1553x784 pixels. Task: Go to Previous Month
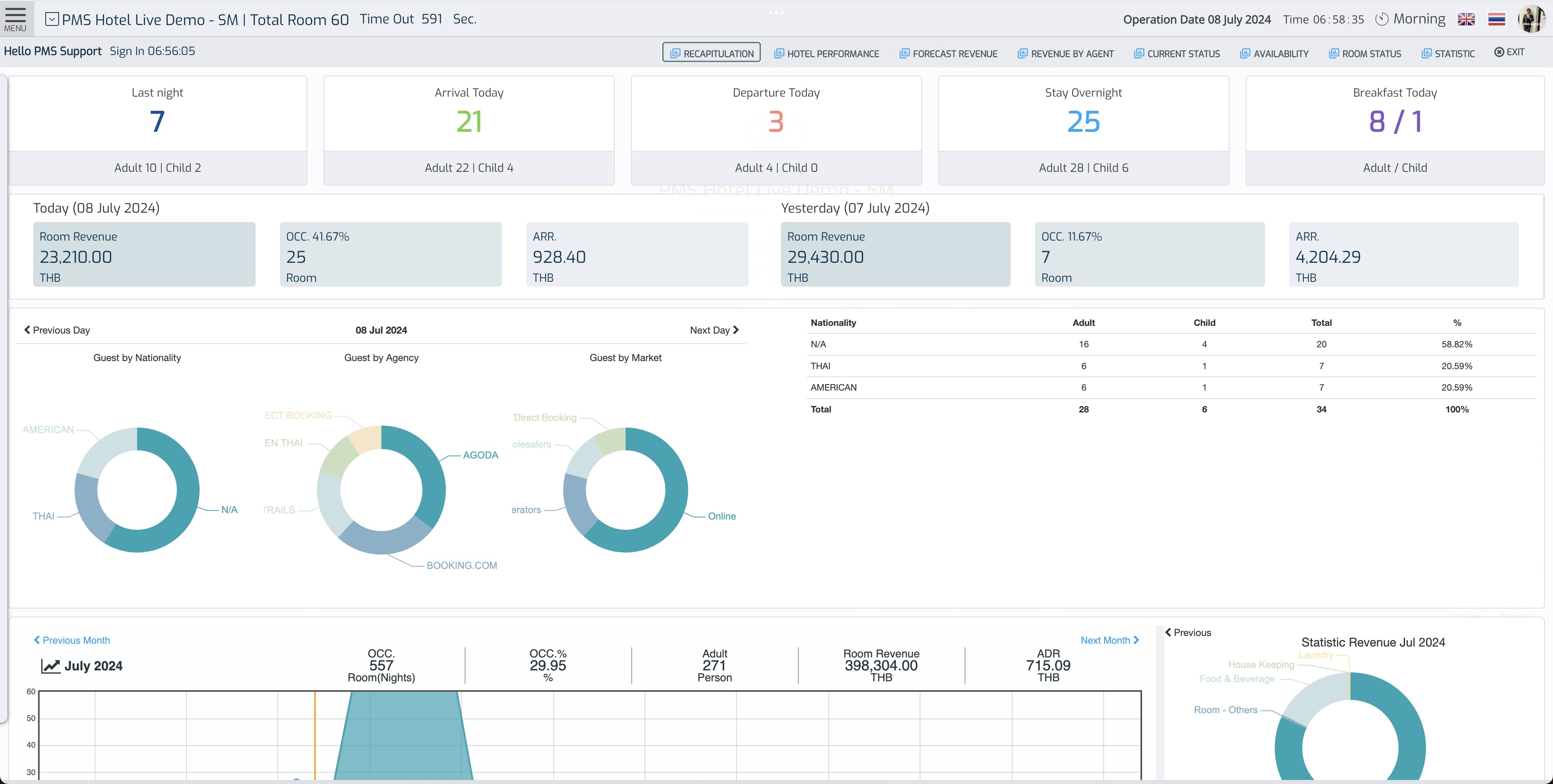71,640
